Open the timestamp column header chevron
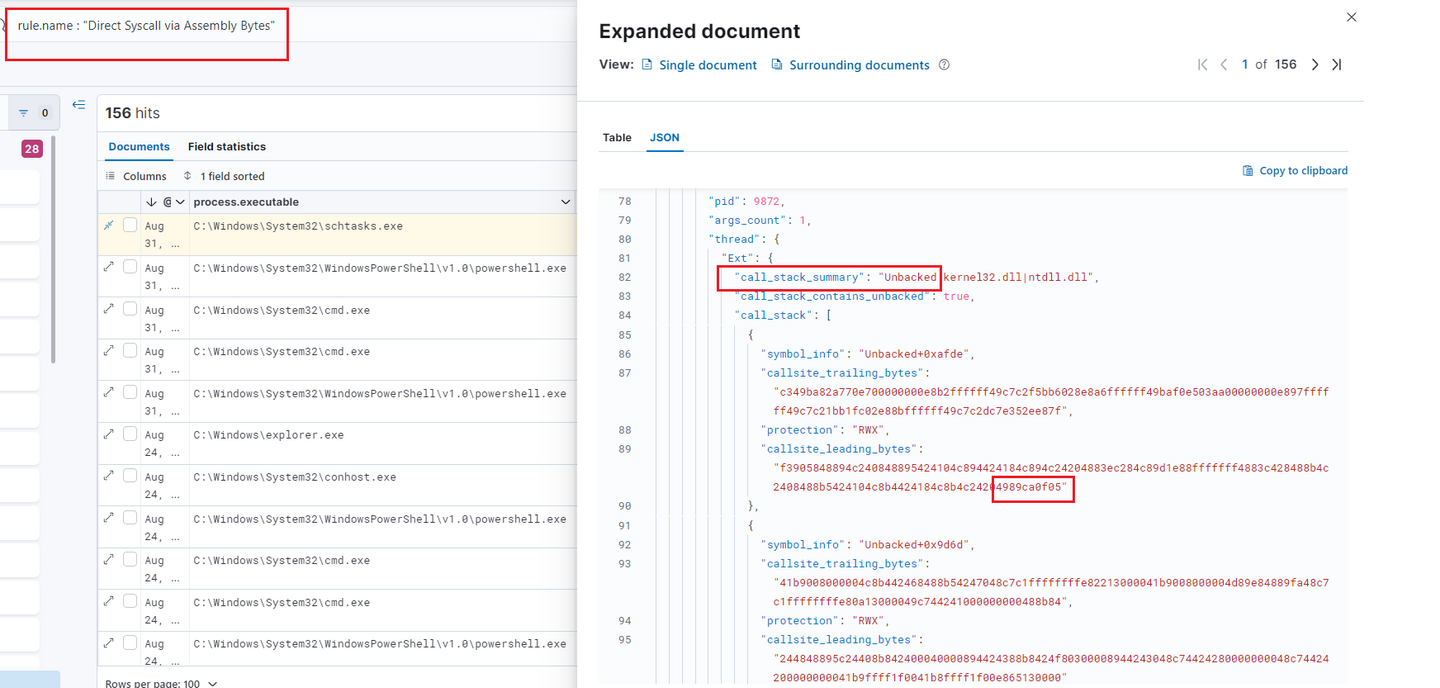 tap(180, 202)
